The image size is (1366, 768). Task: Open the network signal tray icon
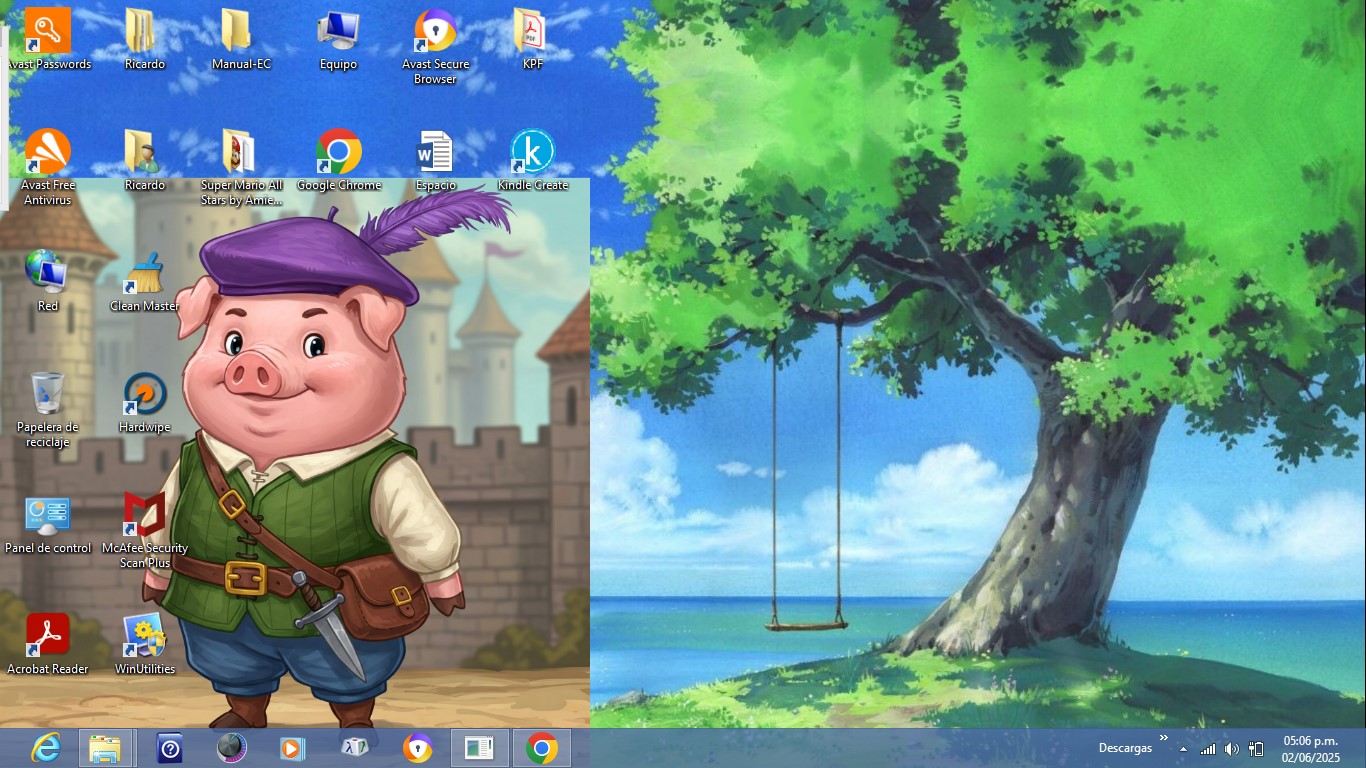(1208, 749)
